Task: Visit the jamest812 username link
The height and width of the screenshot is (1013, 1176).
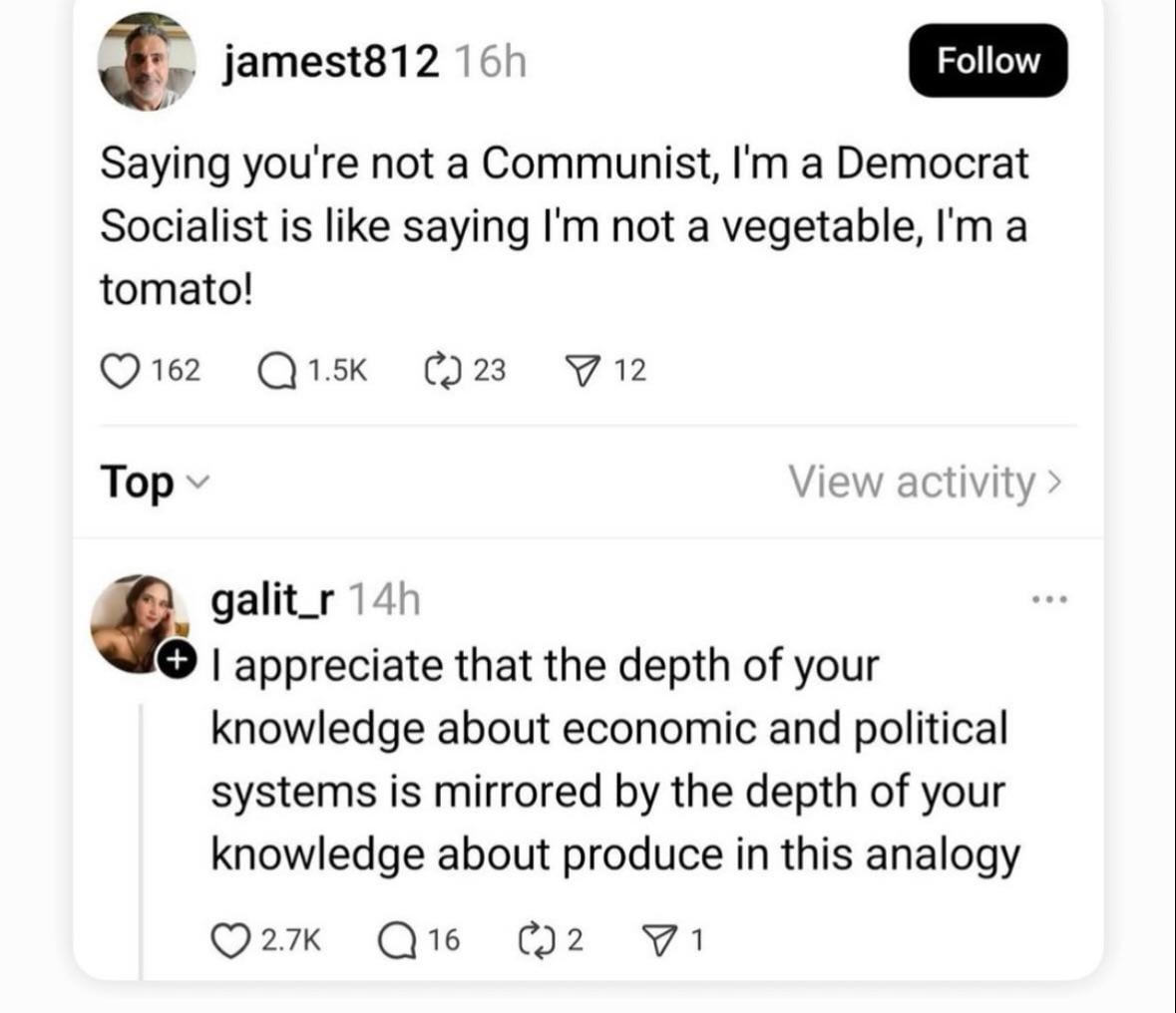Action: pyautogui.click(x=330, y=63)
